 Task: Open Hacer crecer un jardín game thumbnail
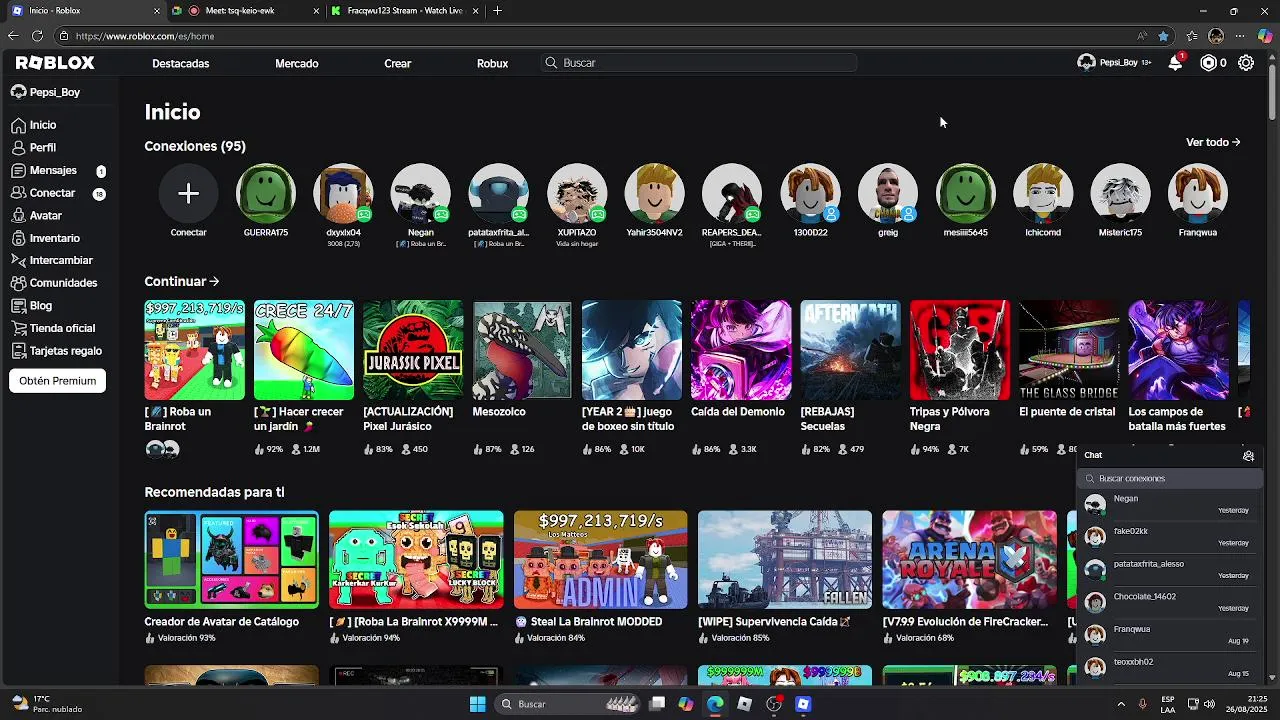pyautogui.click(x=304, y=350)
